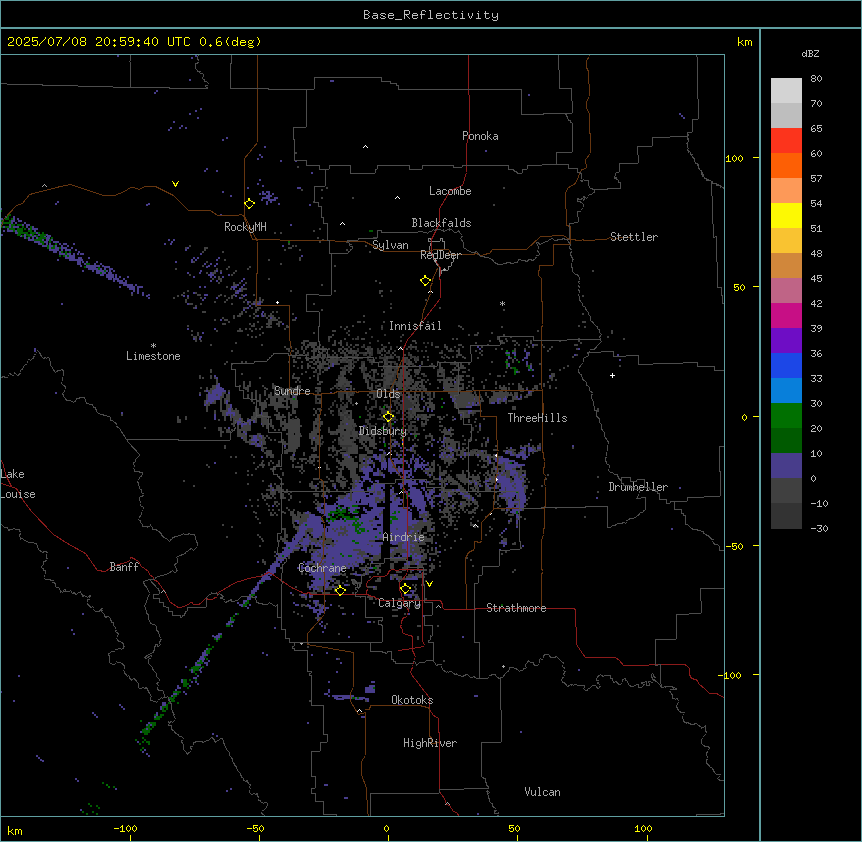
Task: Pick the yellow 51-54 dBZ legend swatch
Action: [x=786, y=216]
